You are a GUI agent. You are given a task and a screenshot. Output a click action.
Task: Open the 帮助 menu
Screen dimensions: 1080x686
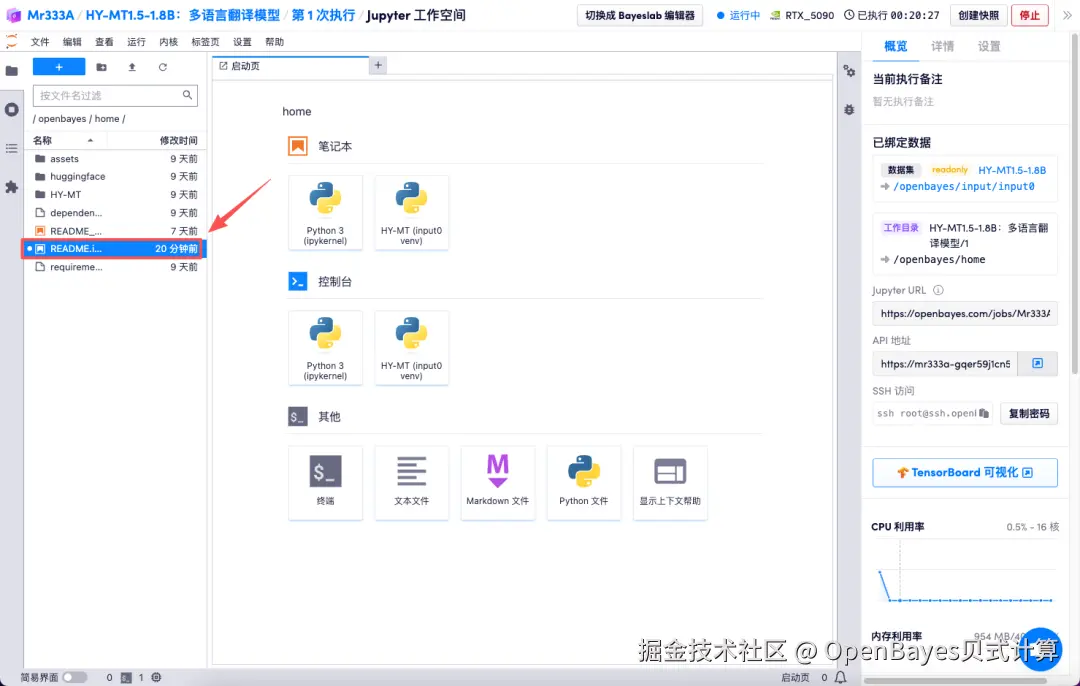pyautogui.click(x=274, y=42)
